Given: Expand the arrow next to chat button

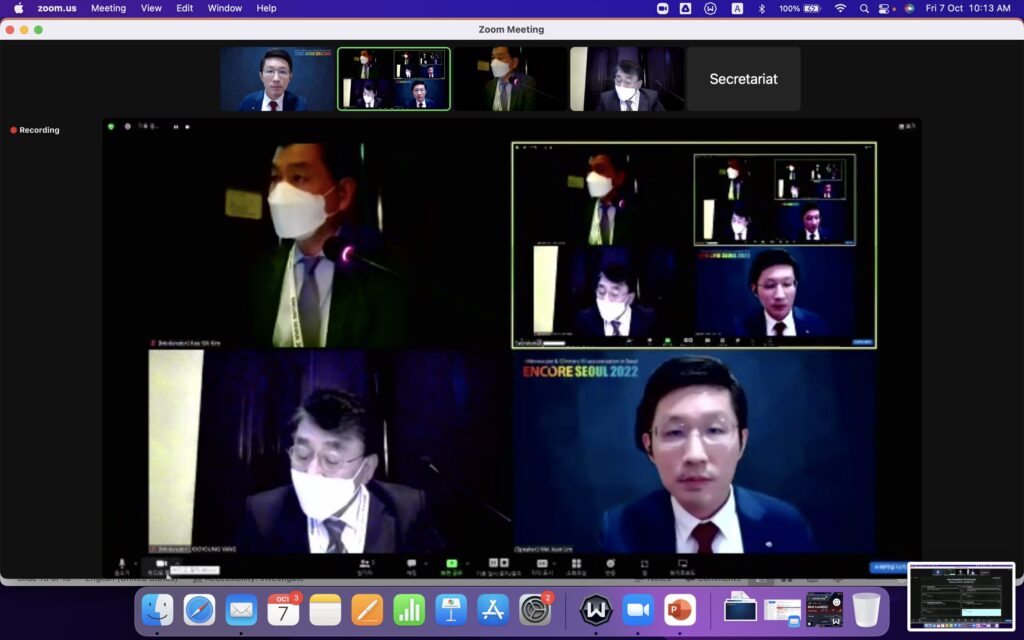Looking at the screenshot, I should pyautogui.click(x=426, y=563).
